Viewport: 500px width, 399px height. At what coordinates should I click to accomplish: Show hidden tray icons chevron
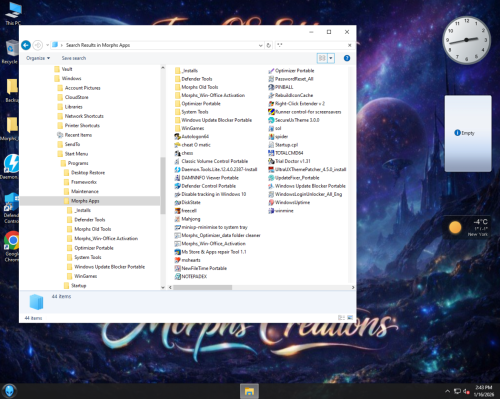click(448, 391)
